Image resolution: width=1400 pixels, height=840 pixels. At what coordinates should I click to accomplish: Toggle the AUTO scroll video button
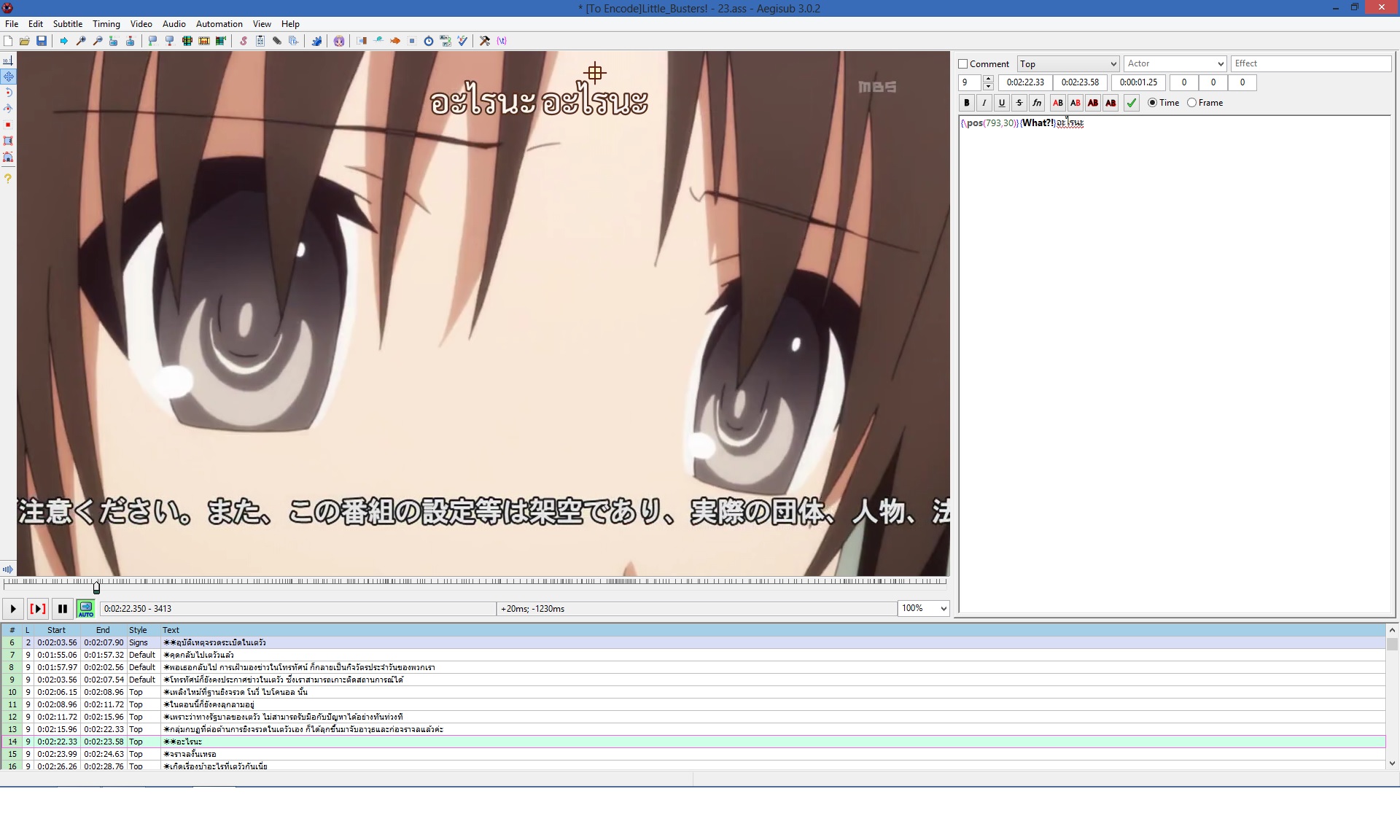(86, 608)
